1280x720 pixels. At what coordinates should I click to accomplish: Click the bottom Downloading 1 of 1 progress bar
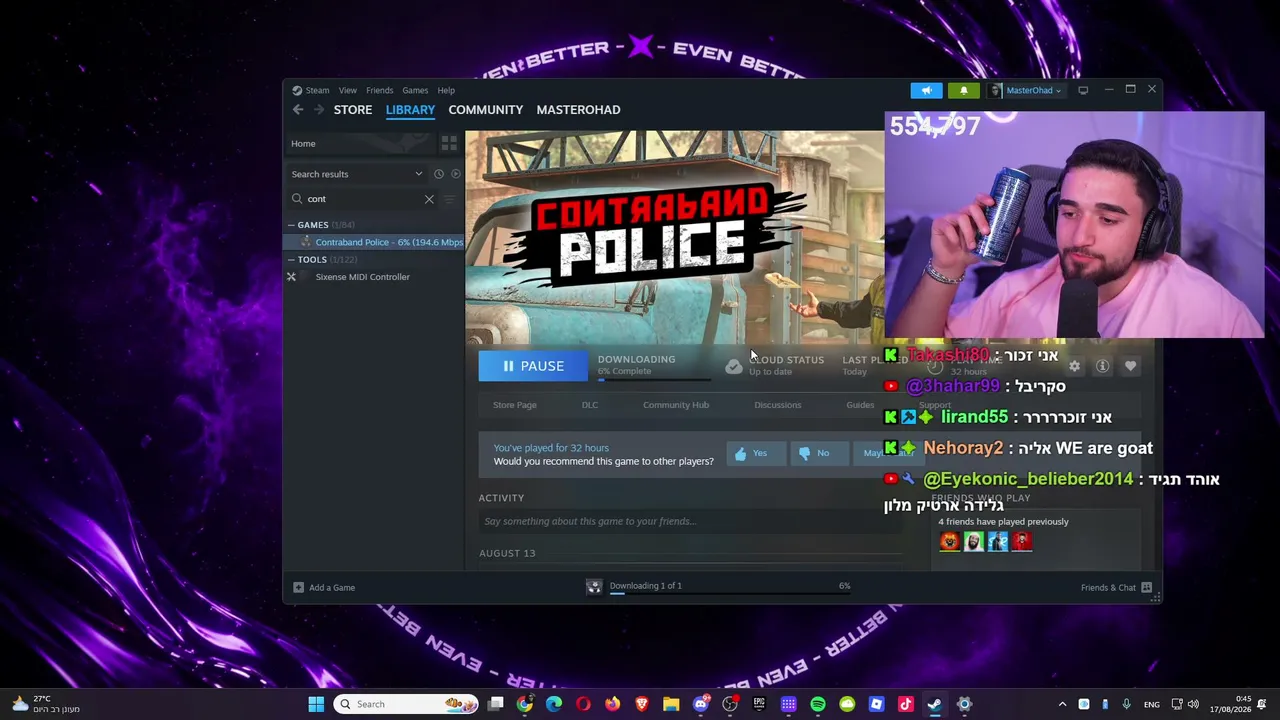pyautogui.click(x=732, y=593)
